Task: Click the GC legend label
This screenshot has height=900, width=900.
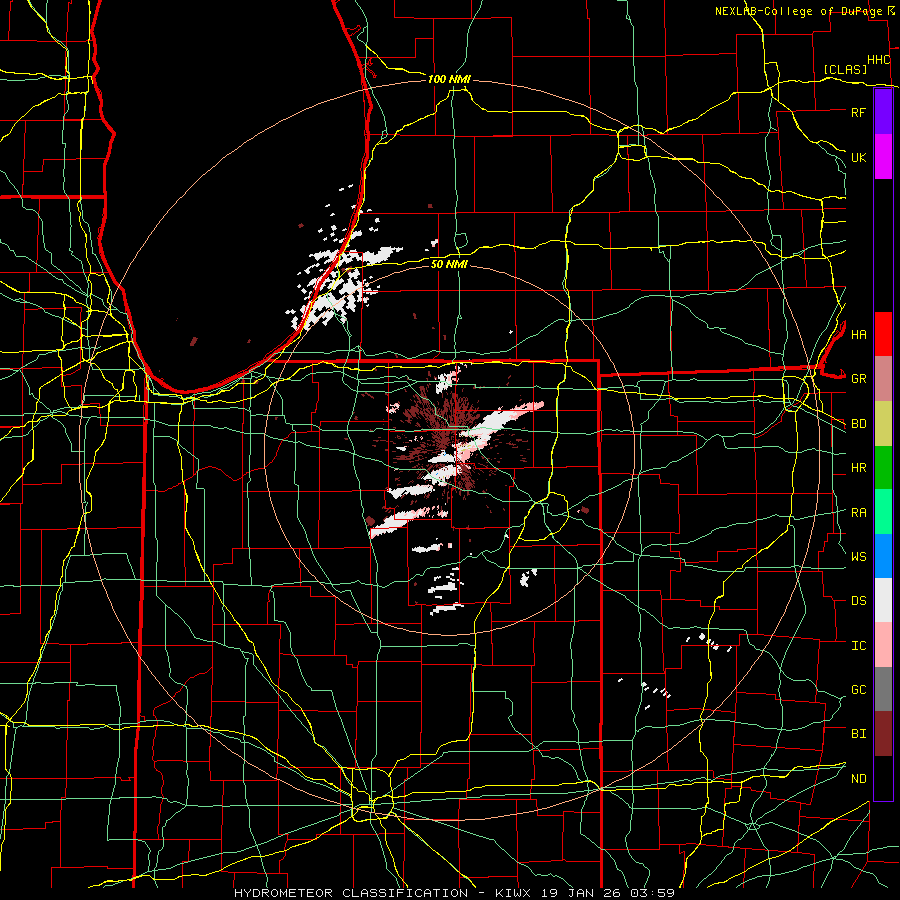Action: pyautogui.click(x=858, y=690)
